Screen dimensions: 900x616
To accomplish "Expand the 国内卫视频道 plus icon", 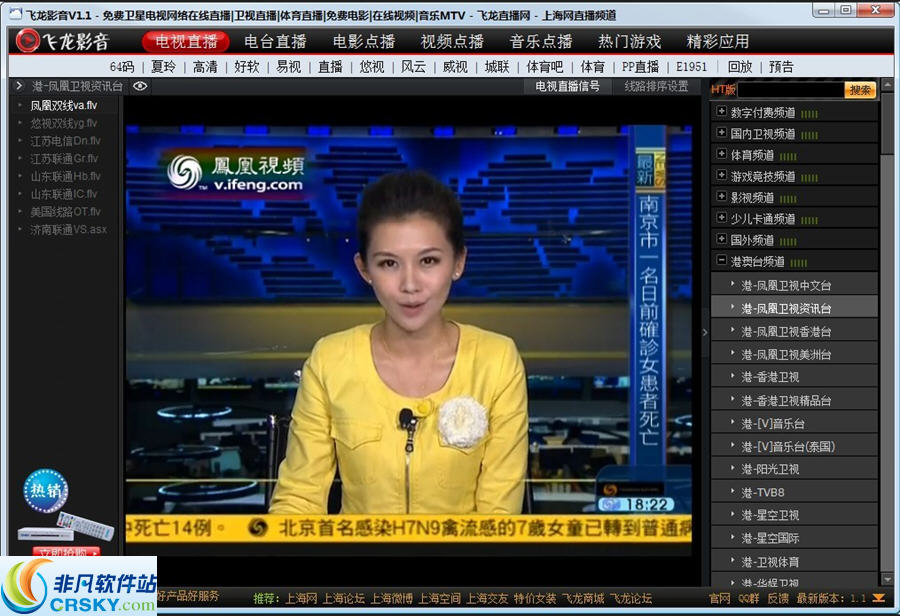I will coord(721,133).
